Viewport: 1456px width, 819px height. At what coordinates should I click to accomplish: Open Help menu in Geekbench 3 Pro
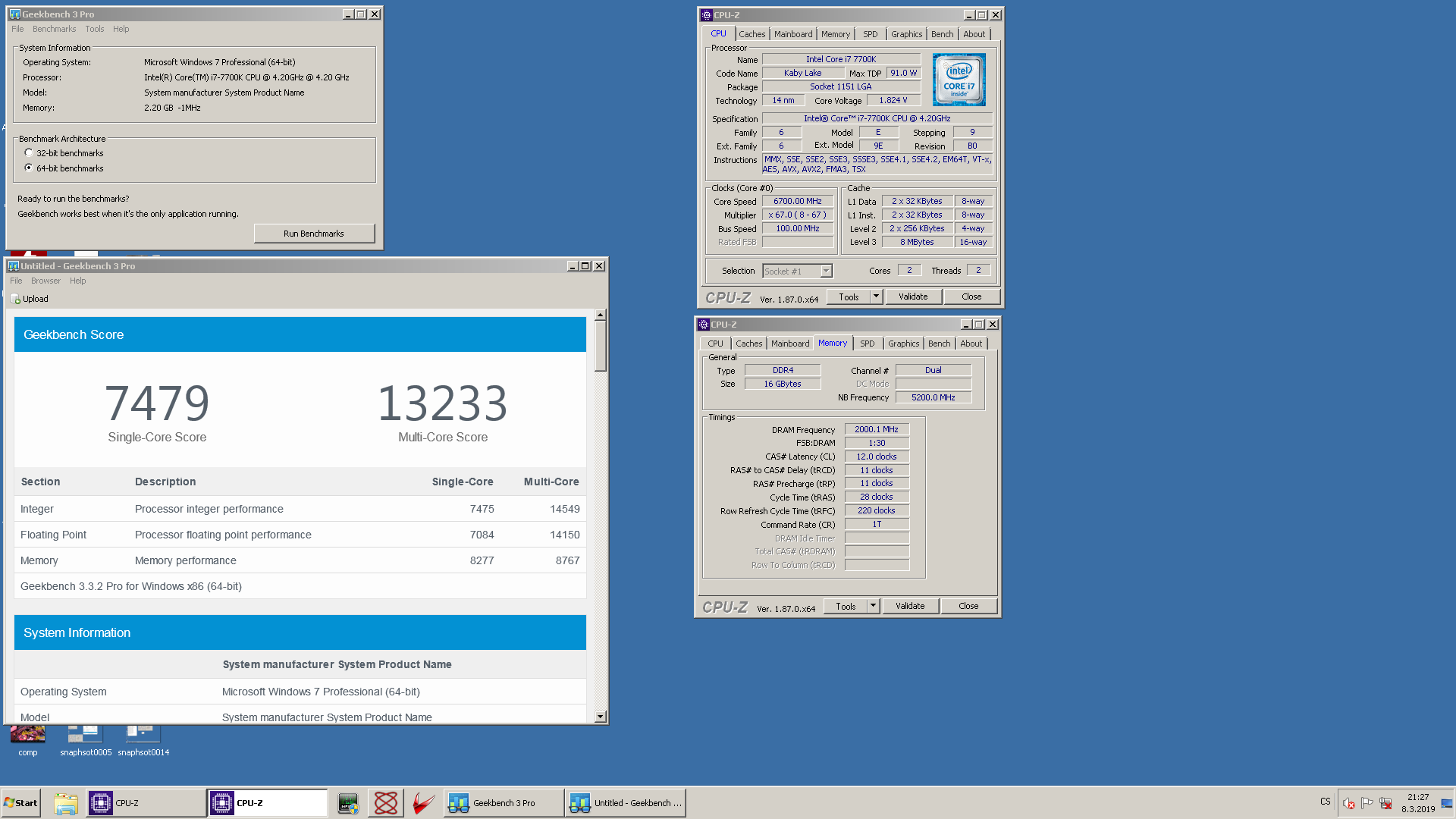pos(121,29)
